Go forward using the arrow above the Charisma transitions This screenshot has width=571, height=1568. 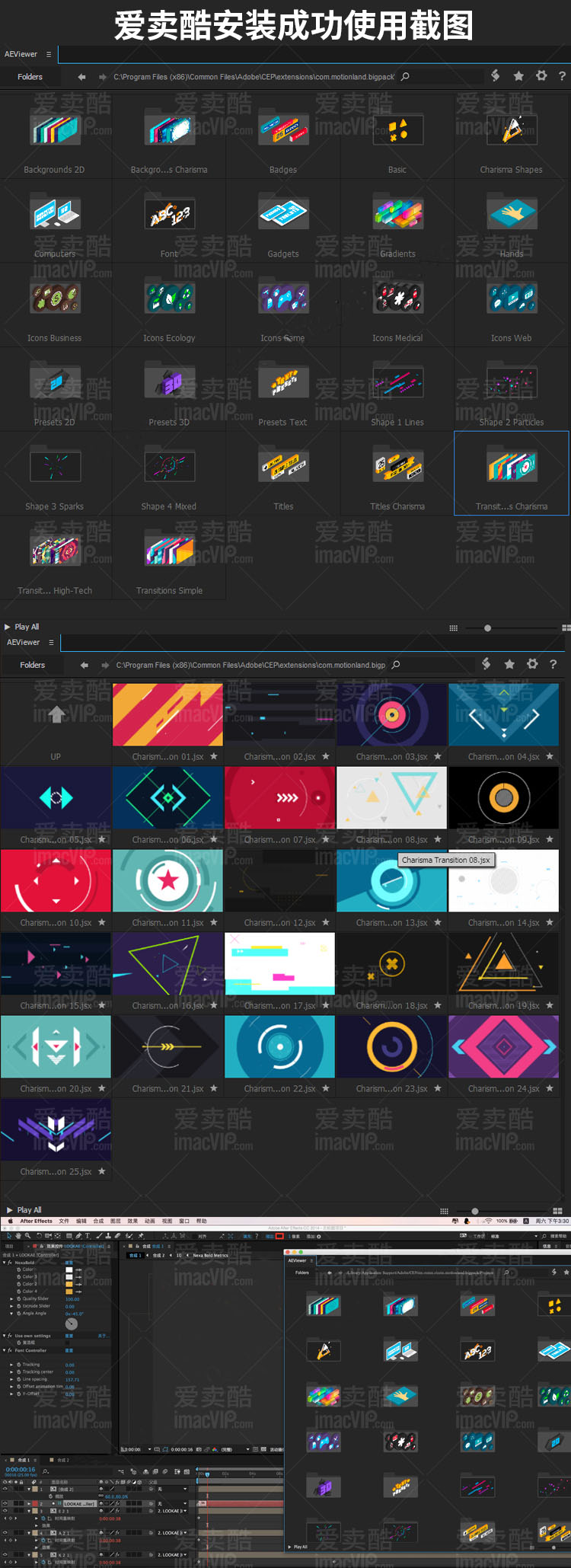[104, 665]
